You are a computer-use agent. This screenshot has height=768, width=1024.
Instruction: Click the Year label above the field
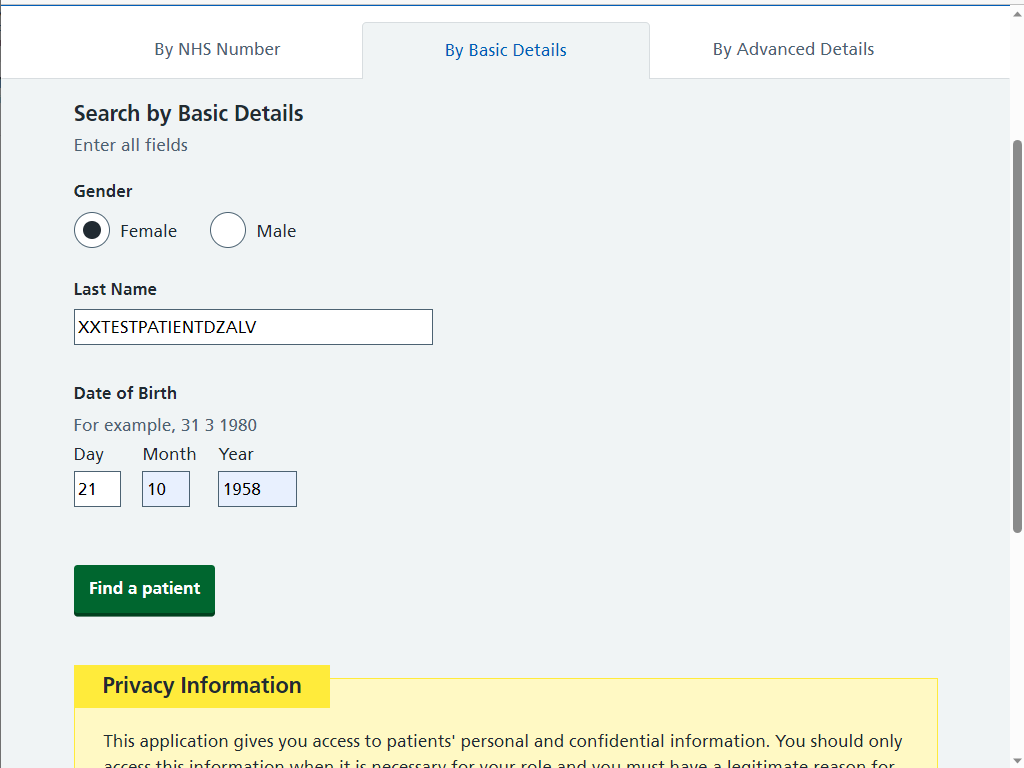coord(236,454)
